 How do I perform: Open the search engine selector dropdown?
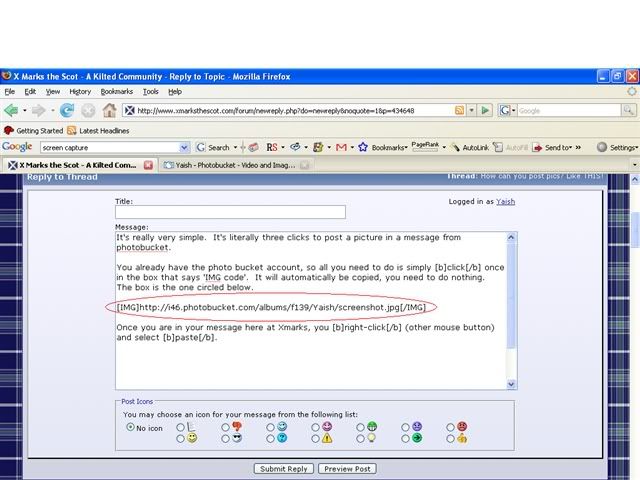507,110
